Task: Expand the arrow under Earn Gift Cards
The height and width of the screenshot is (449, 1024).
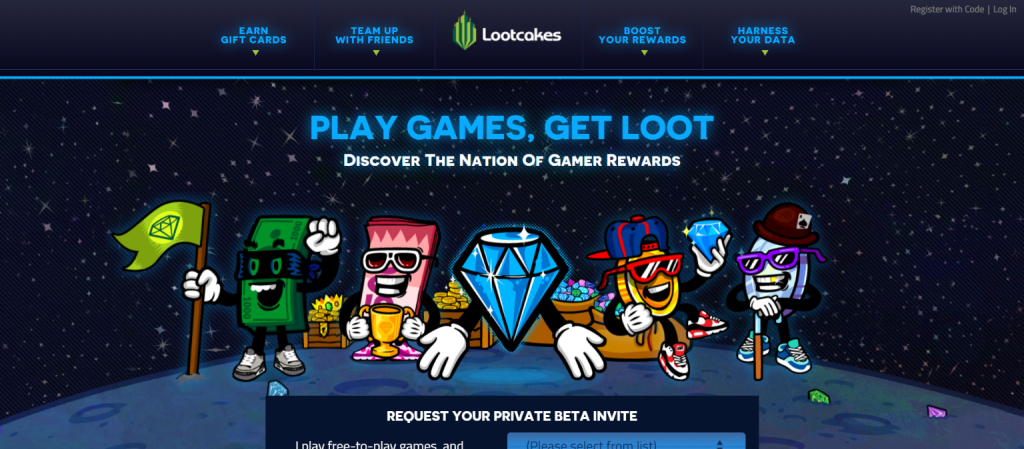Action: pos(255,53)
